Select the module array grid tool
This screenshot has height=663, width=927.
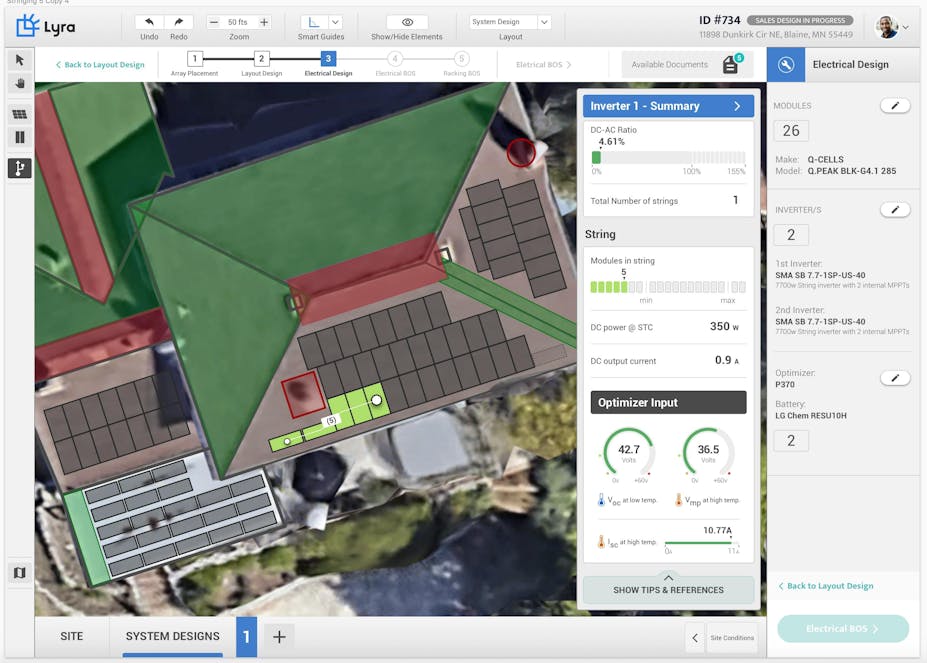point(19,114)
